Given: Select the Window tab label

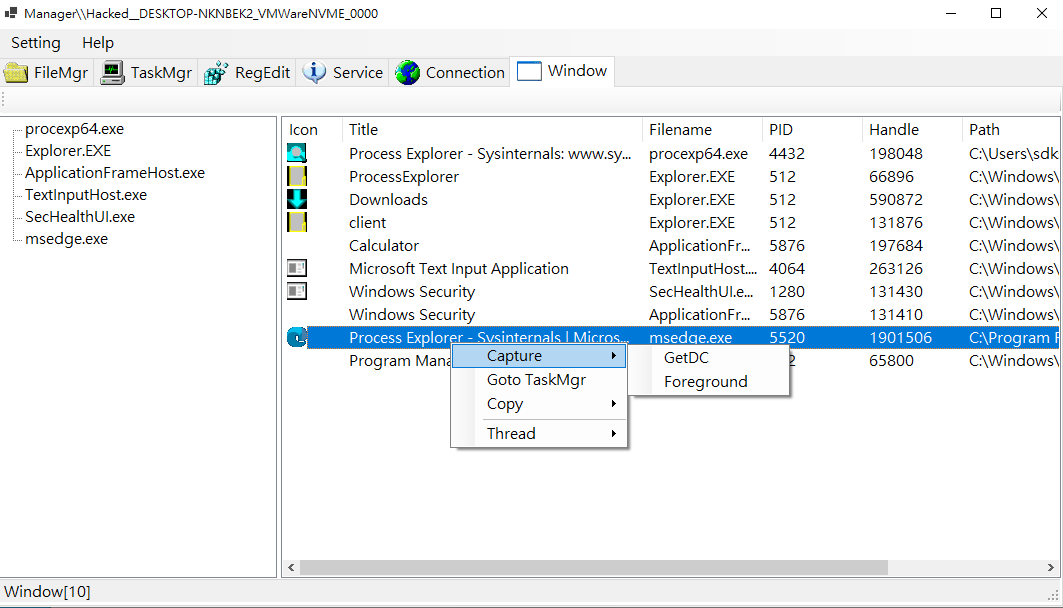Looking at the screenshot, I should pos(577,70).
